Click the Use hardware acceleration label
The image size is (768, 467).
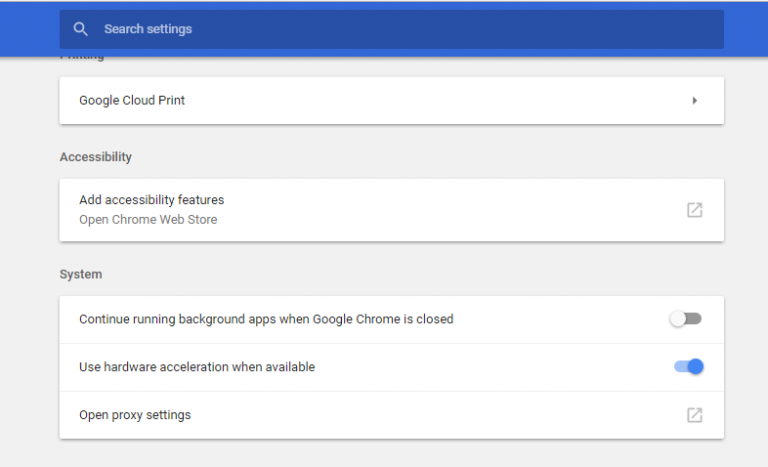(197, 367)
